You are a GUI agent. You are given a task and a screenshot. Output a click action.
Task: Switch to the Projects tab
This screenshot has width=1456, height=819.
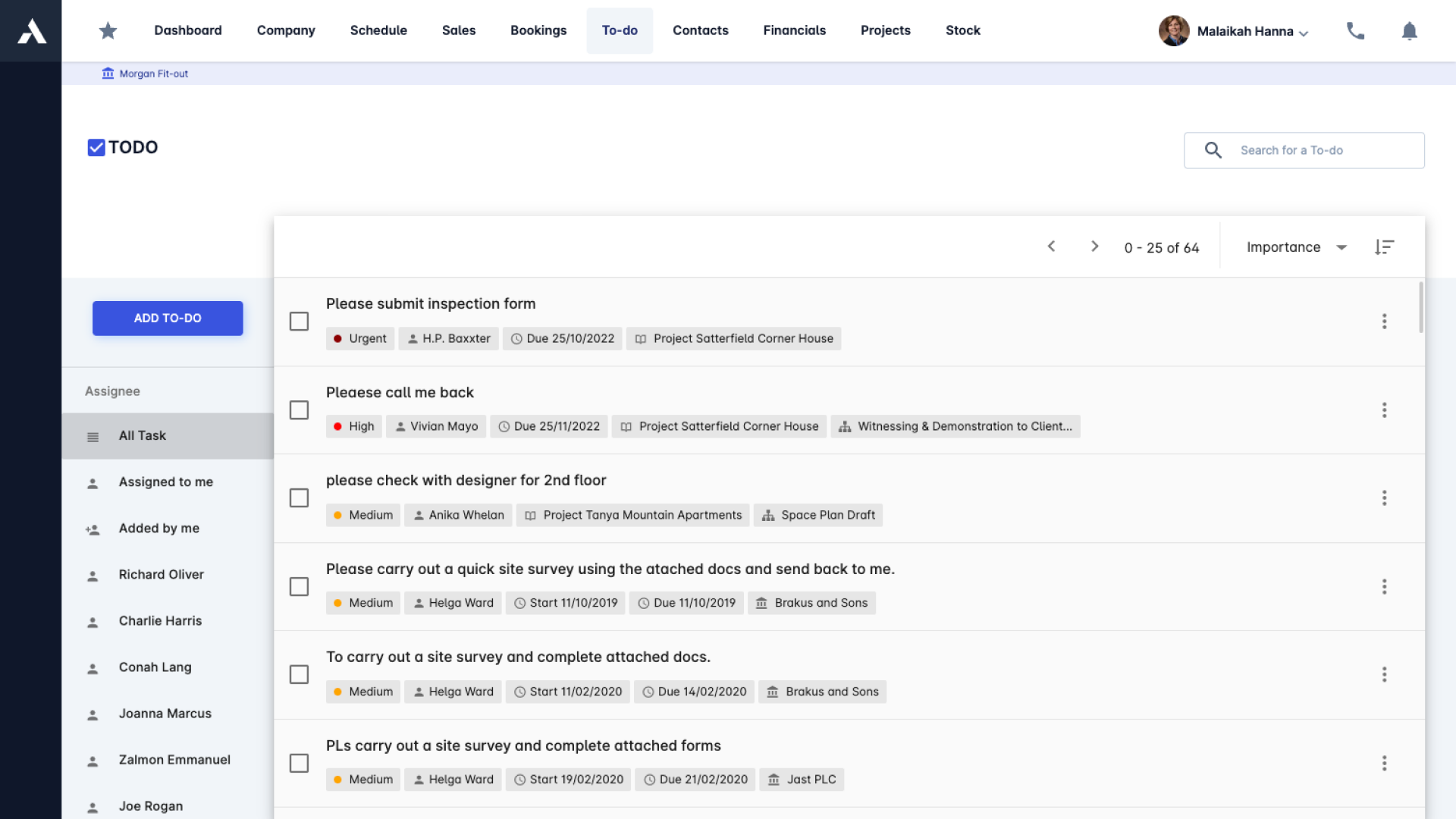885,30
